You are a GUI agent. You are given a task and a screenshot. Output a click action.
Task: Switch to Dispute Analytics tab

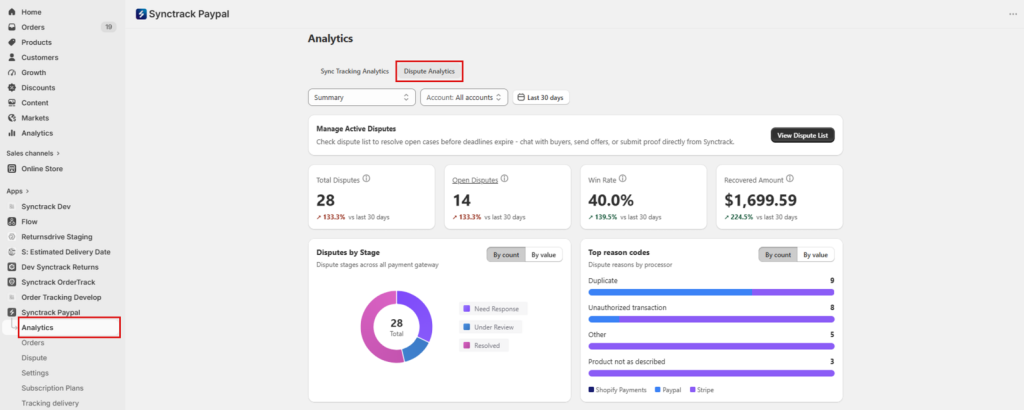(429, 71)
